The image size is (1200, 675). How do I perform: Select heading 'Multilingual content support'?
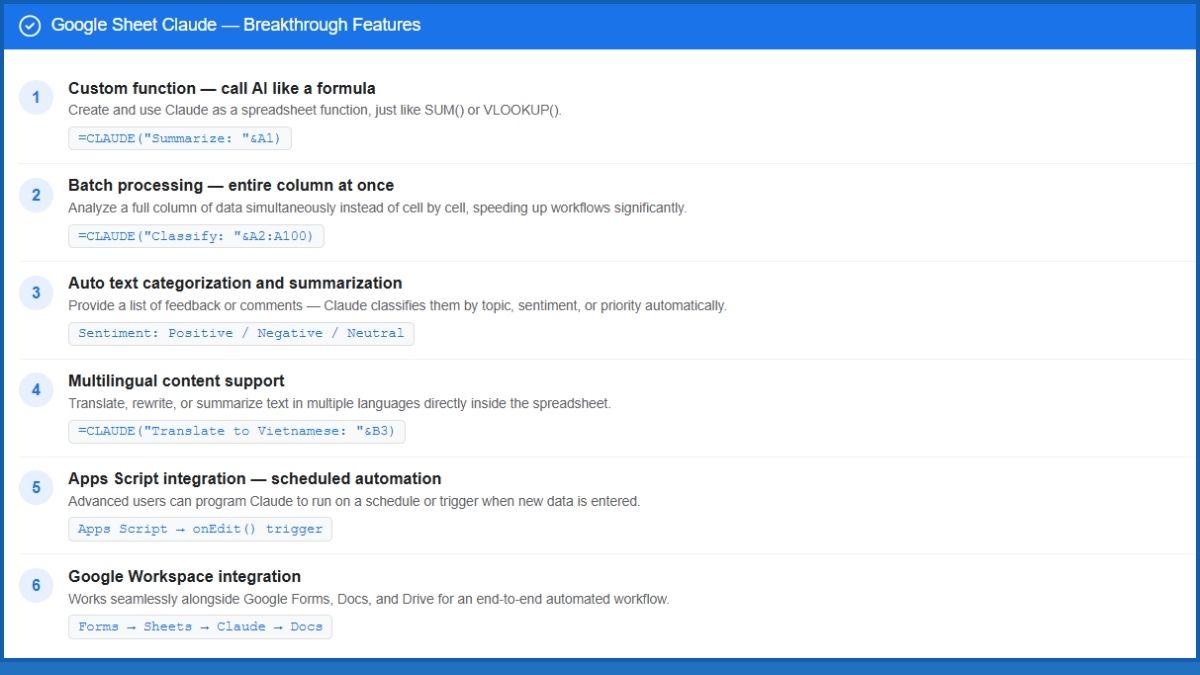176,381
